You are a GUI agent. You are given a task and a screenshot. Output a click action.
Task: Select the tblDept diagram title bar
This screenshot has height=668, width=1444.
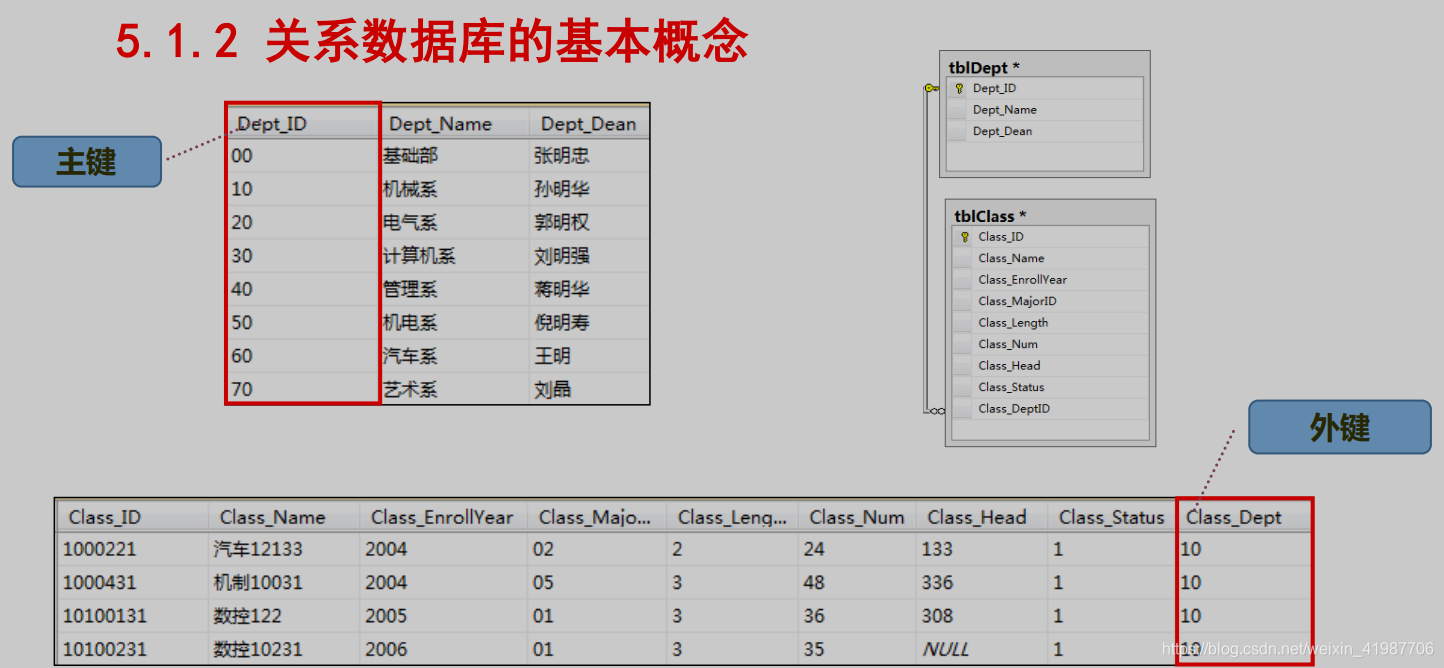(1044, 67)
